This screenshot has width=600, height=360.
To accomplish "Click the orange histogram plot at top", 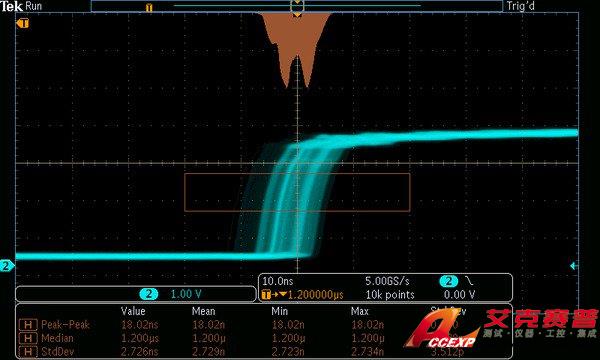I will point(297,50).
